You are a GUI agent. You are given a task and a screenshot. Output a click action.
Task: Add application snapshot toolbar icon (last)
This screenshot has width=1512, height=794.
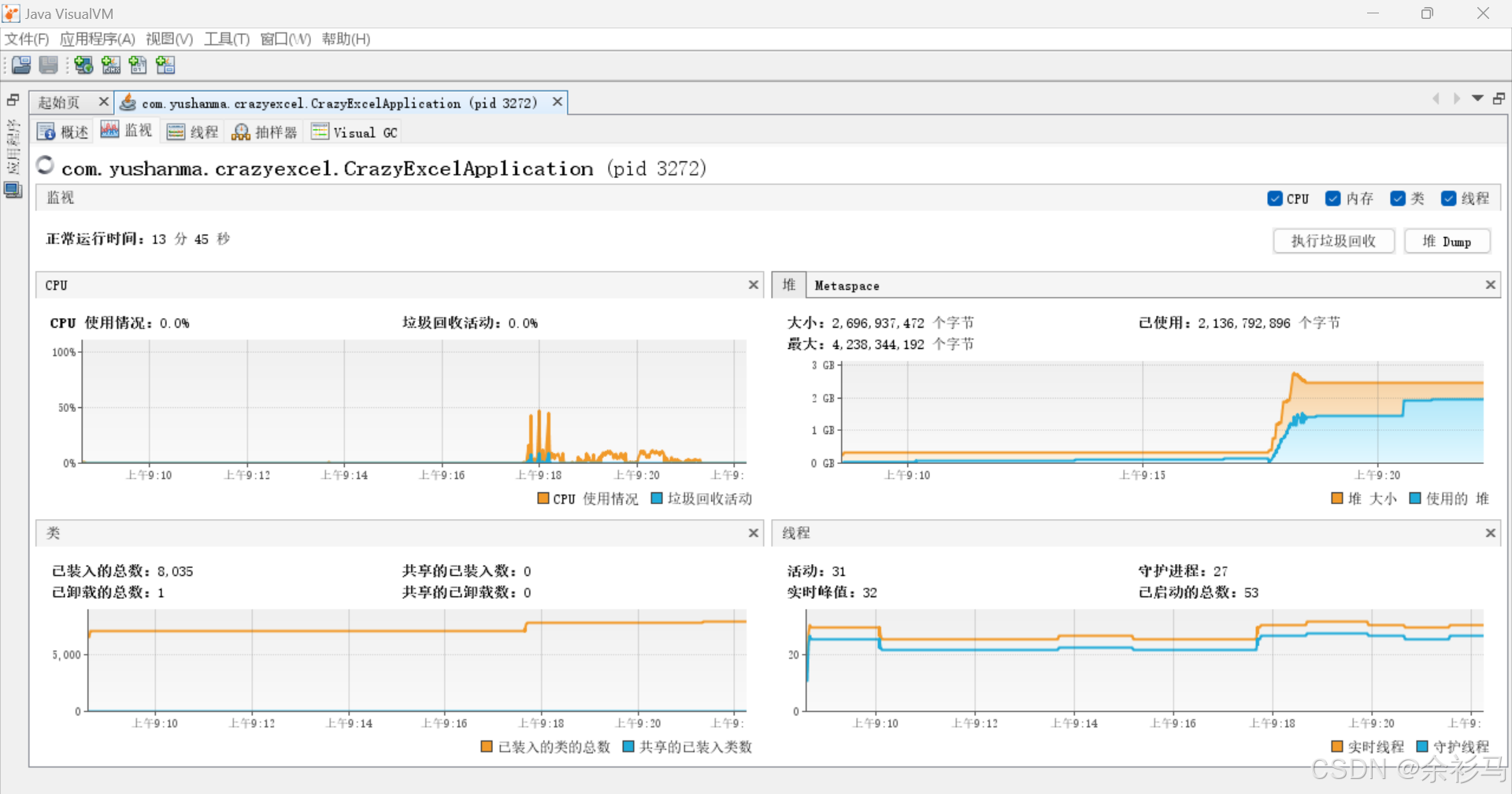click(x=165, y=65)
